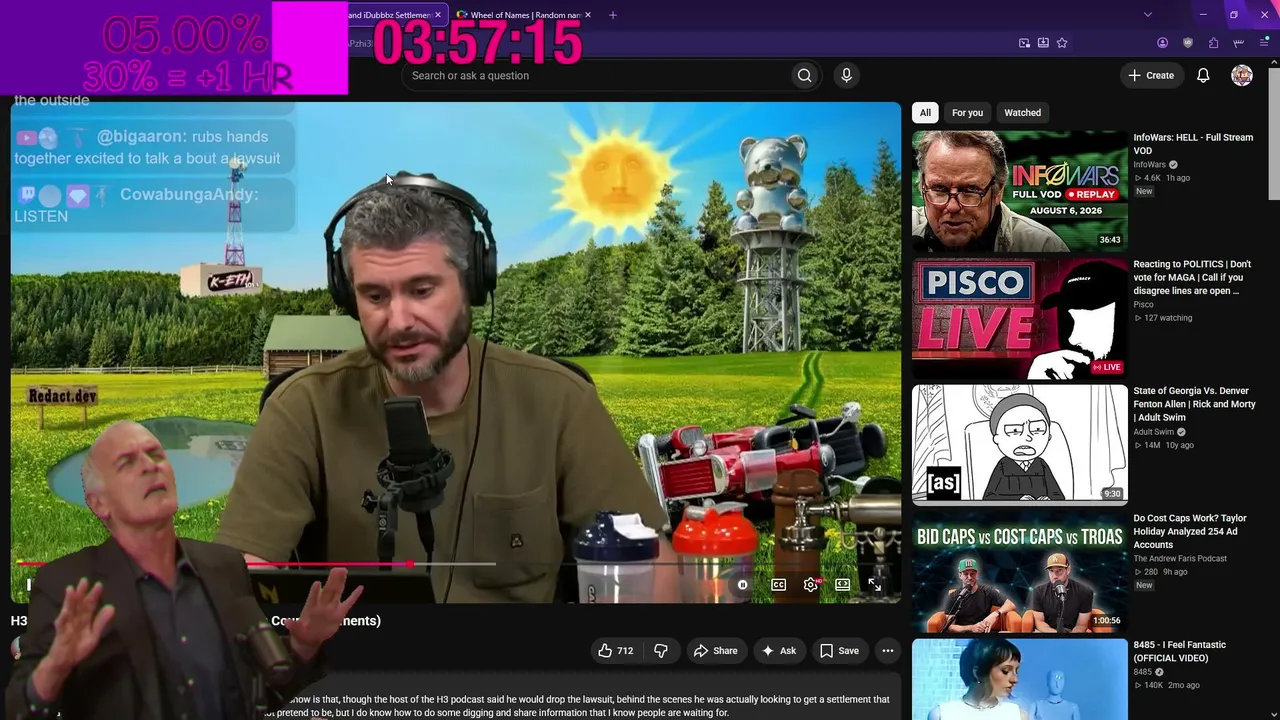Image resolution: width=1280 pixels, height=720 pixels.
Task: Open the 8485 music video thumbnail
Action: 1019,679
